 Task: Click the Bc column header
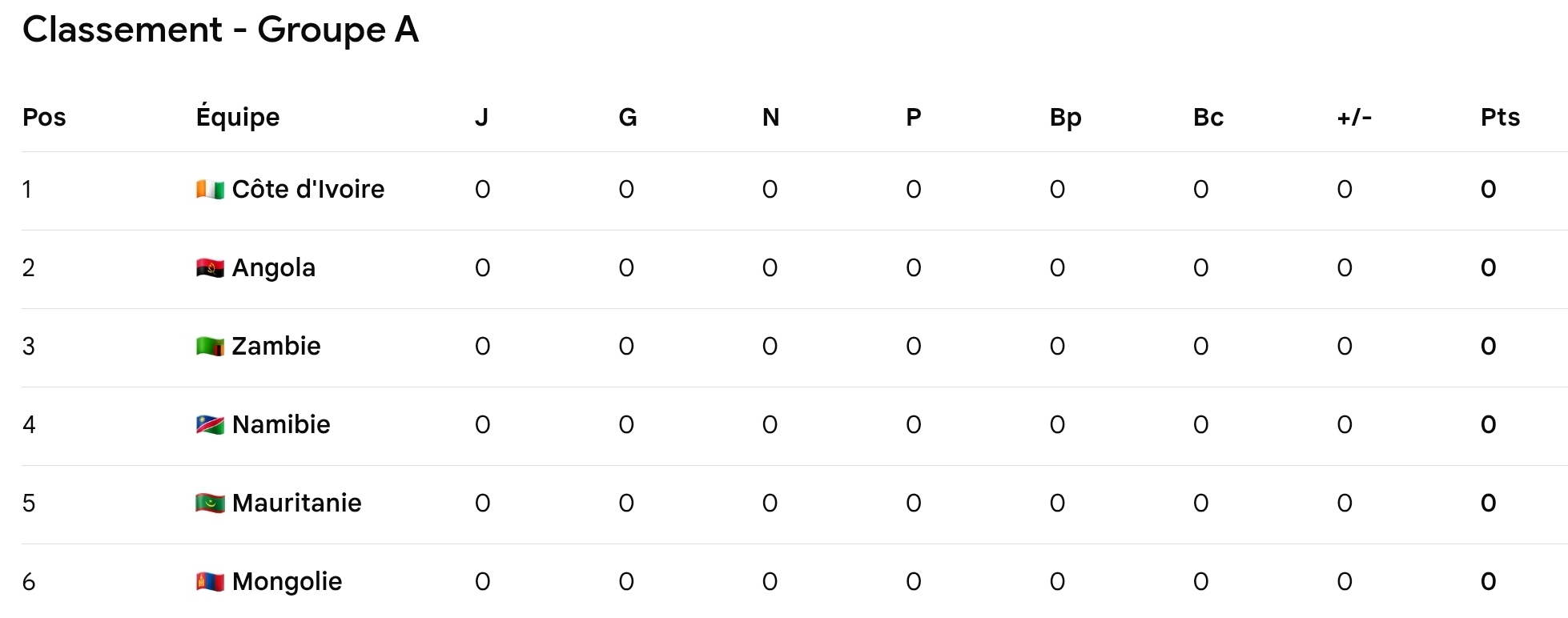1208,118
